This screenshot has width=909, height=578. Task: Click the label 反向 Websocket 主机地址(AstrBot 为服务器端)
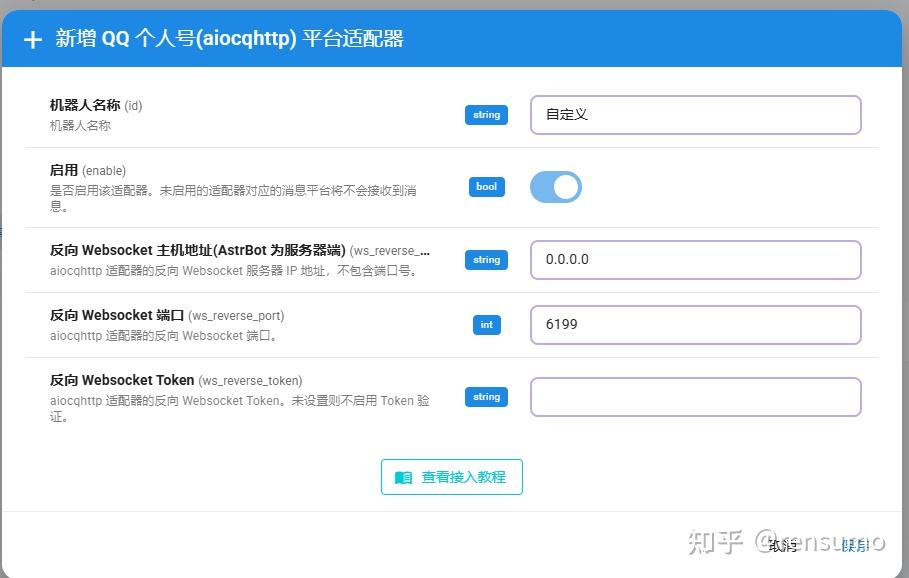pos(198,250)
